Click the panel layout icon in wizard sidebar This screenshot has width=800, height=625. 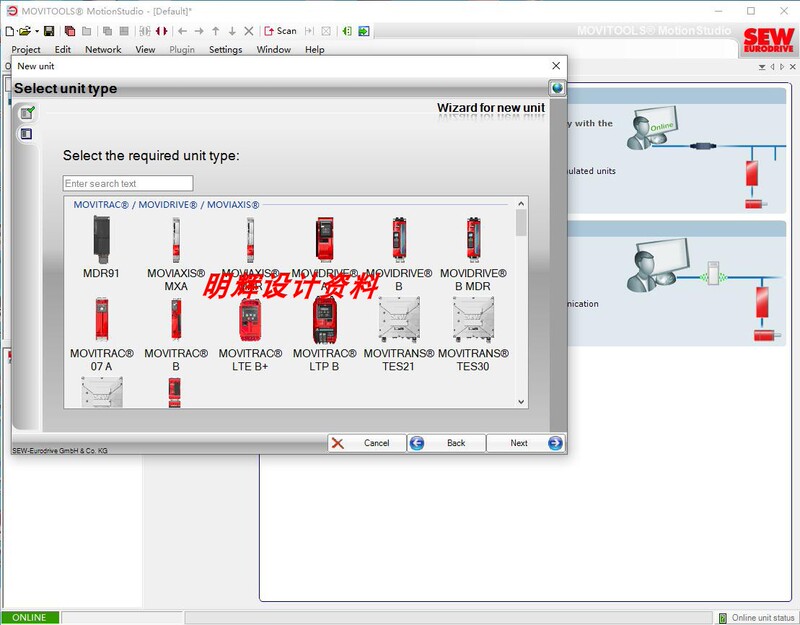[x=27, y=134]
